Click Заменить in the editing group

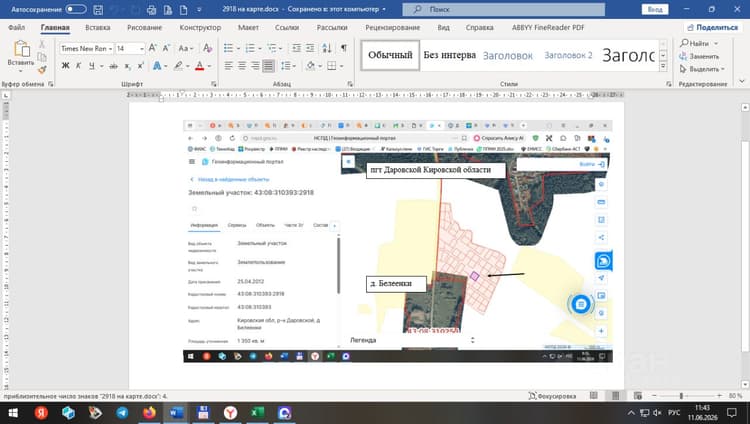click(699, 56)
